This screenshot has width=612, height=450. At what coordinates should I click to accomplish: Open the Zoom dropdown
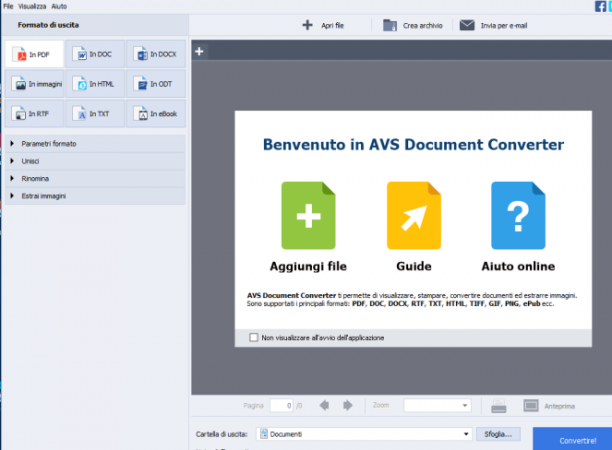pos(438,406)
